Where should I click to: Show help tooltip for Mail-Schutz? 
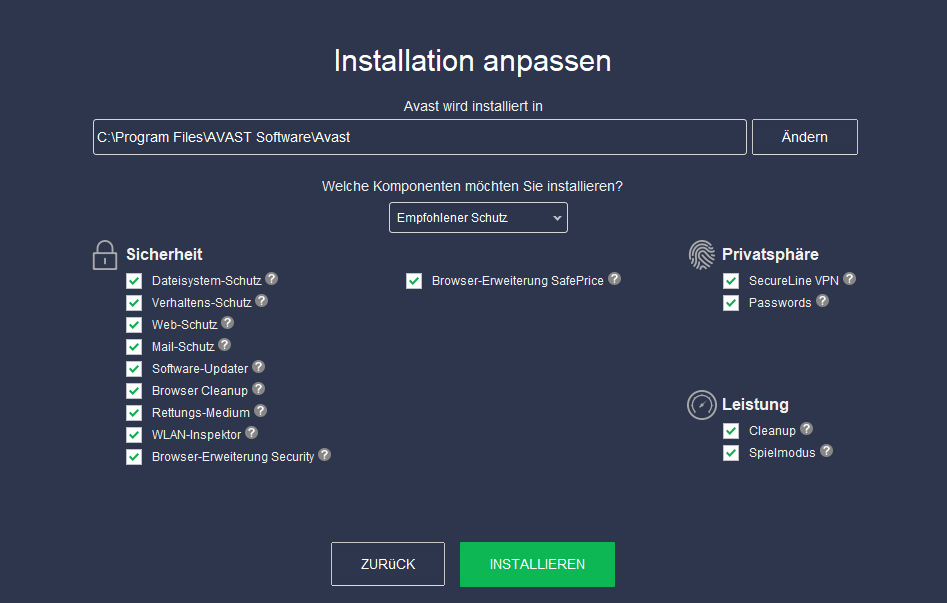coord(225,345)
